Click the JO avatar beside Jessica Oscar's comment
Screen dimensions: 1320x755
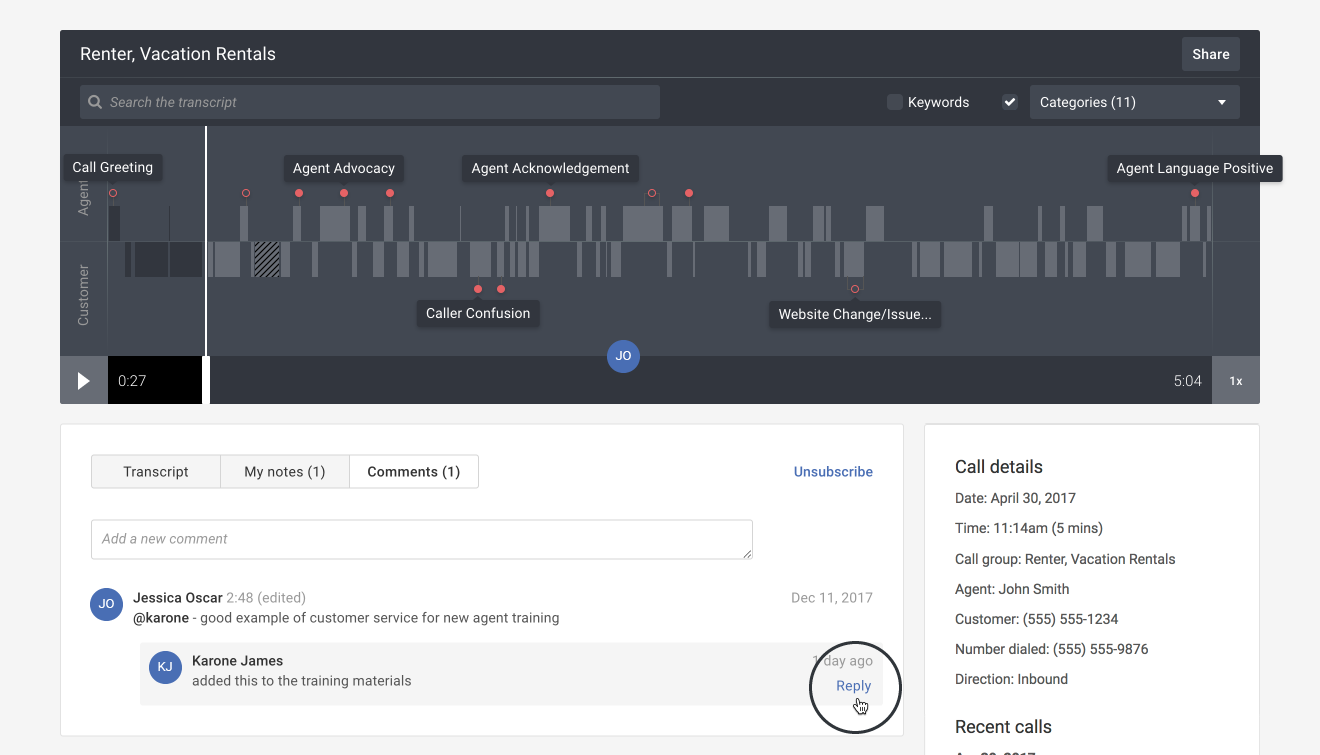(106, 604)
